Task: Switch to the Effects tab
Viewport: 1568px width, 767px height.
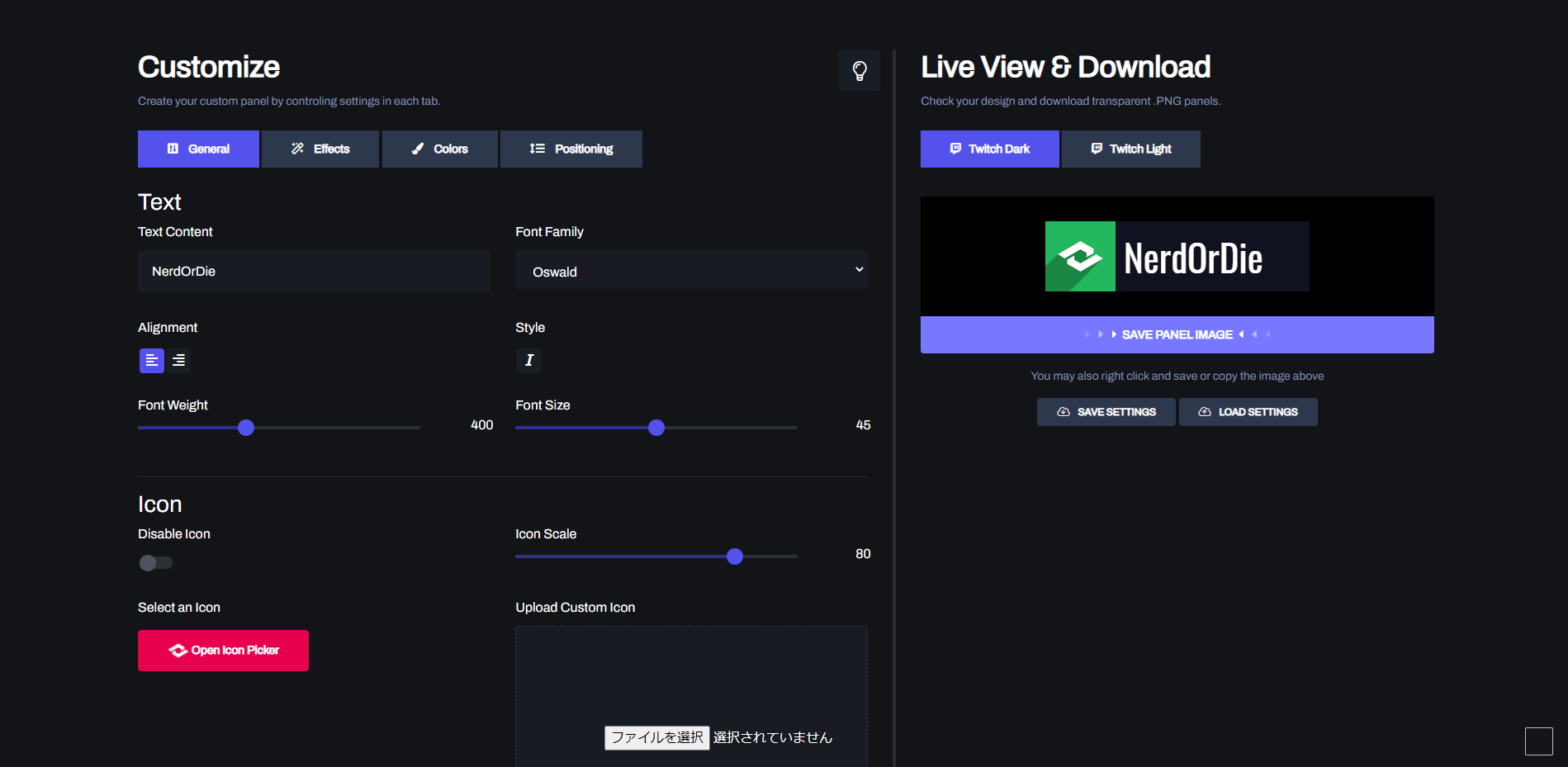Action: pyautogui.click(x=320, y=149)
